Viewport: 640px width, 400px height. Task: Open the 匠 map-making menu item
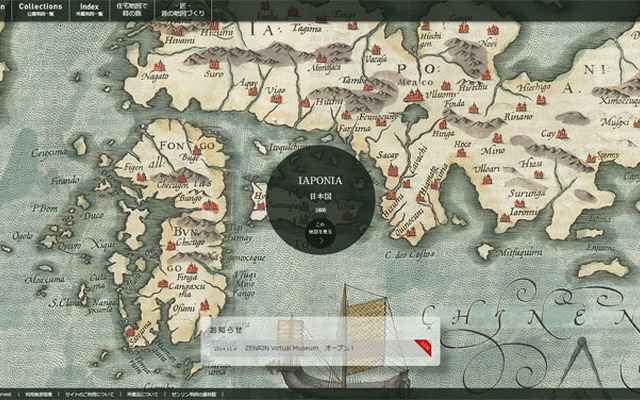pos(183,10)
